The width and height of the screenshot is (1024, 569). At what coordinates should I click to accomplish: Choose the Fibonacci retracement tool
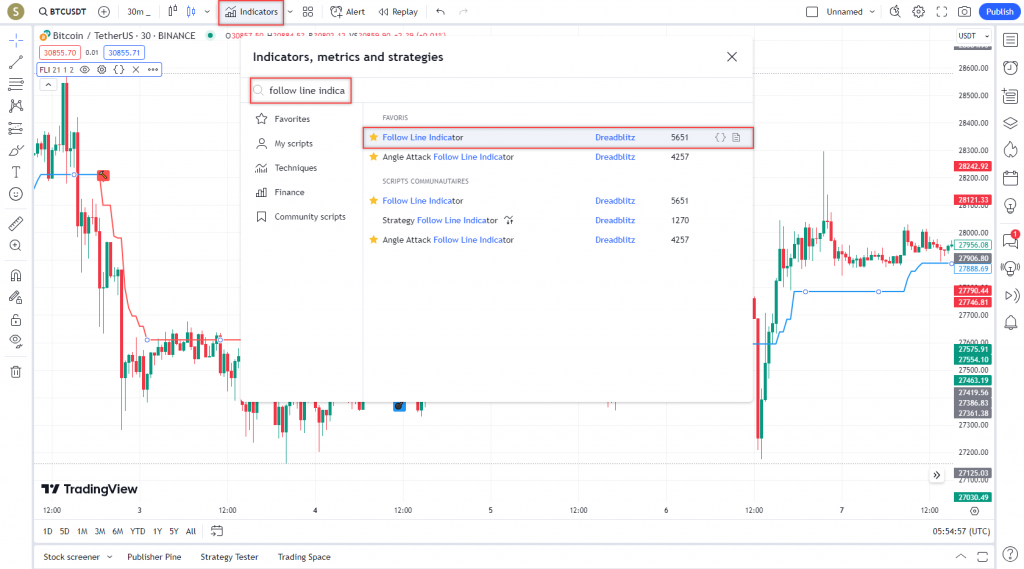click(x=16, y=84)
